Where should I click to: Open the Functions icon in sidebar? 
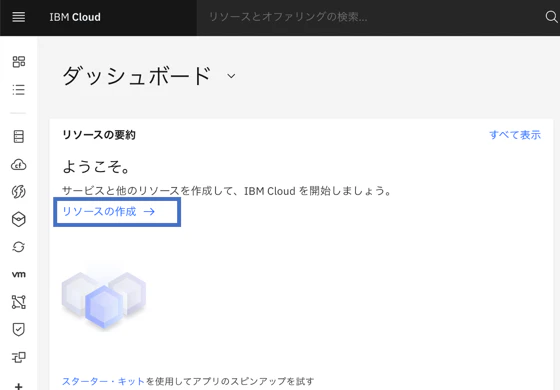point(19,192)
